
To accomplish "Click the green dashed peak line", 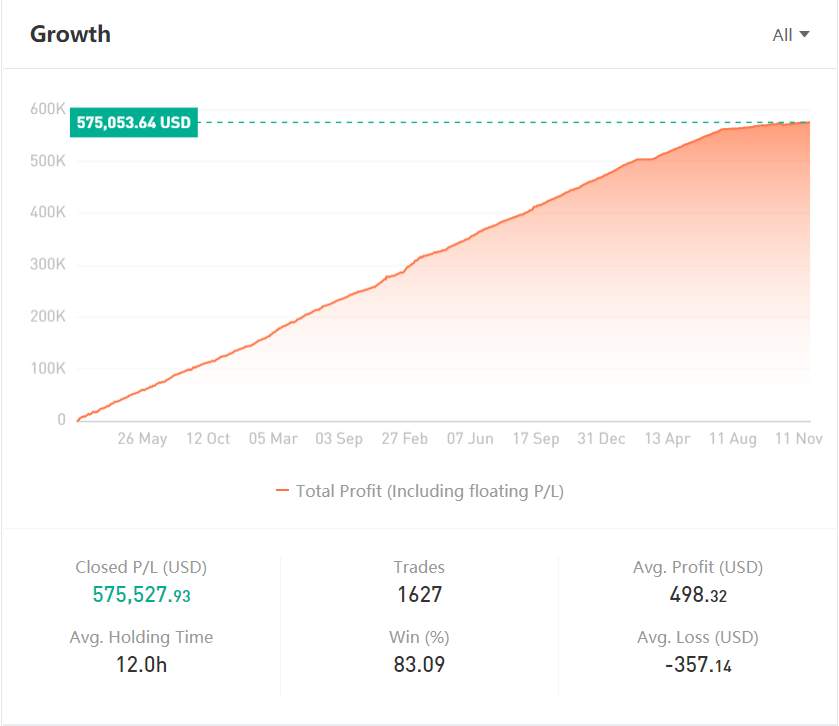I will point(503,123).
